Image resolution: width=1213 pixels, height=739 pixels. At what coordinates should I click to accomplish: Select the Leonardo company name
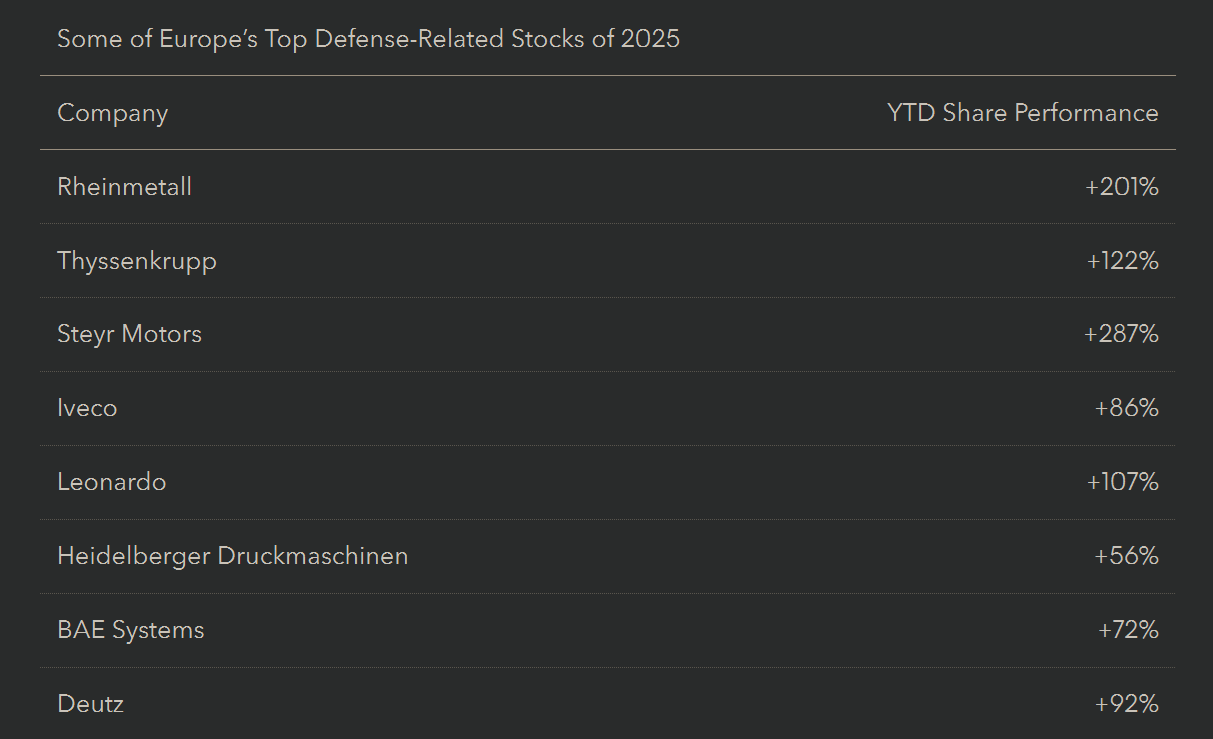tap(112, 482)
